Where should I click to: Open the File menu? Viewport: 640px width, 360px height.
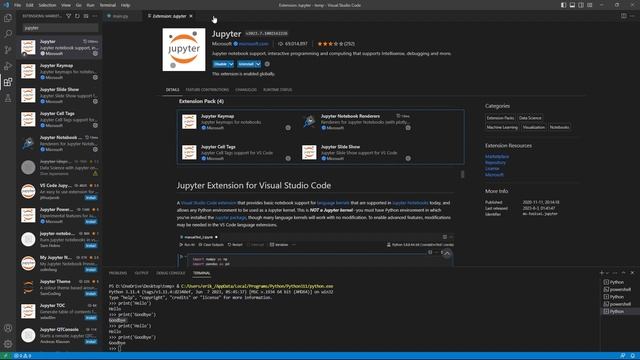pyautogui.click(x=18, y=5)
